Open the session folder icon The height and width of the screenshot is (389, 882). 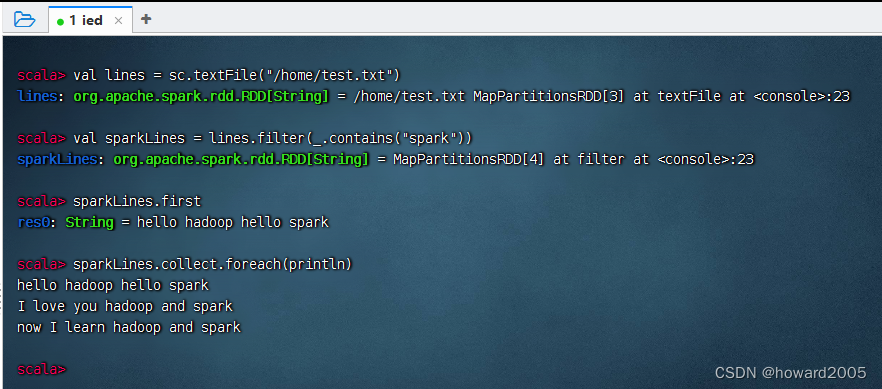coord(25,20)
